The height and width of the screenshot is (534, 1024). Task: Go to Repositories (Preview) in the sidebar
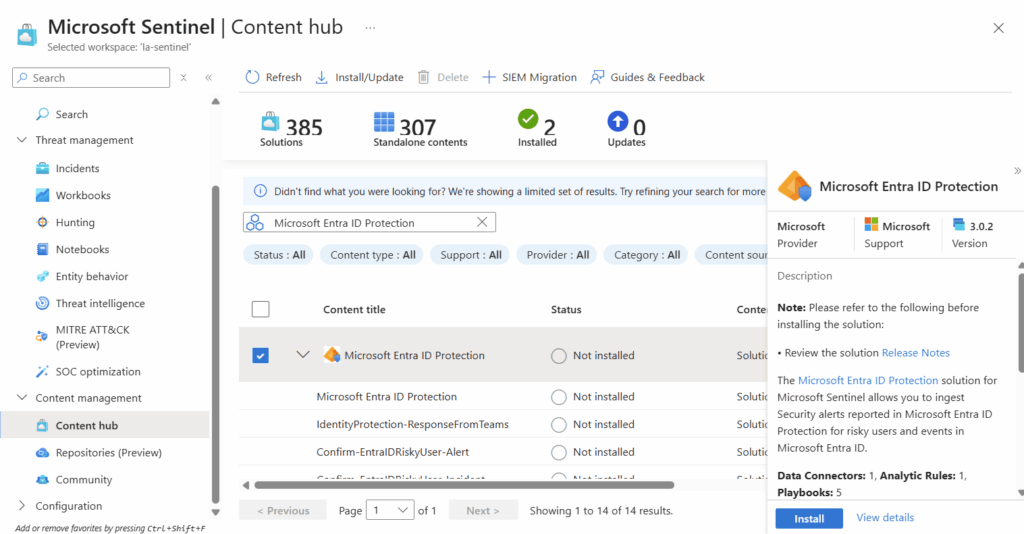pyautogui.click(x=108, y=452)
